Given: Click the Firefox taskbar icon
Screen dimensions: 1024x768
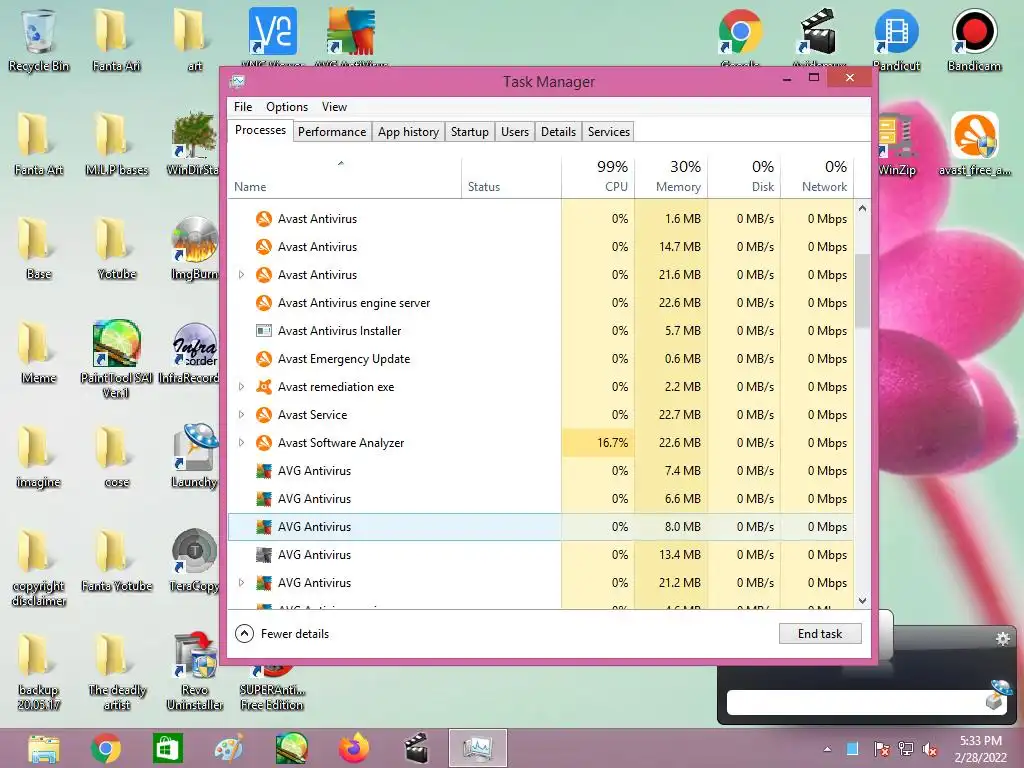Looking at the screenshot, I should click(x=353, y=748).
